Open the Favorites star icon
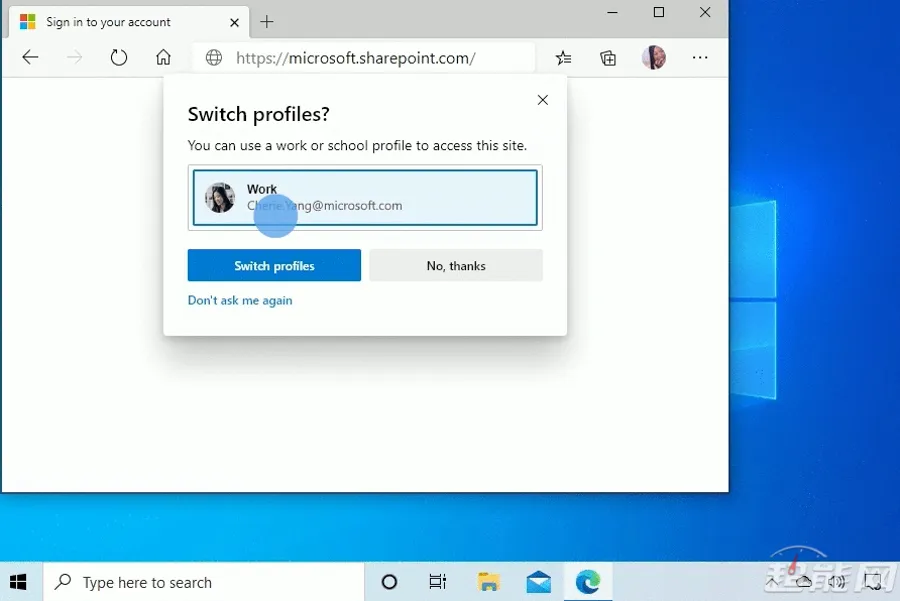Screen dimensions: 900x601 564,57
